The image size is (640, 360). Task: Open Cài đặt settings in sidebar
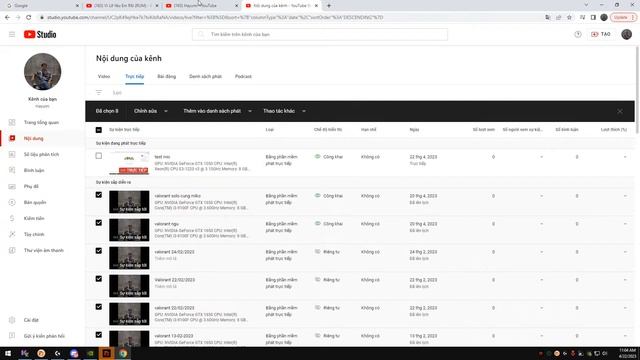click(x=31, y=320)
